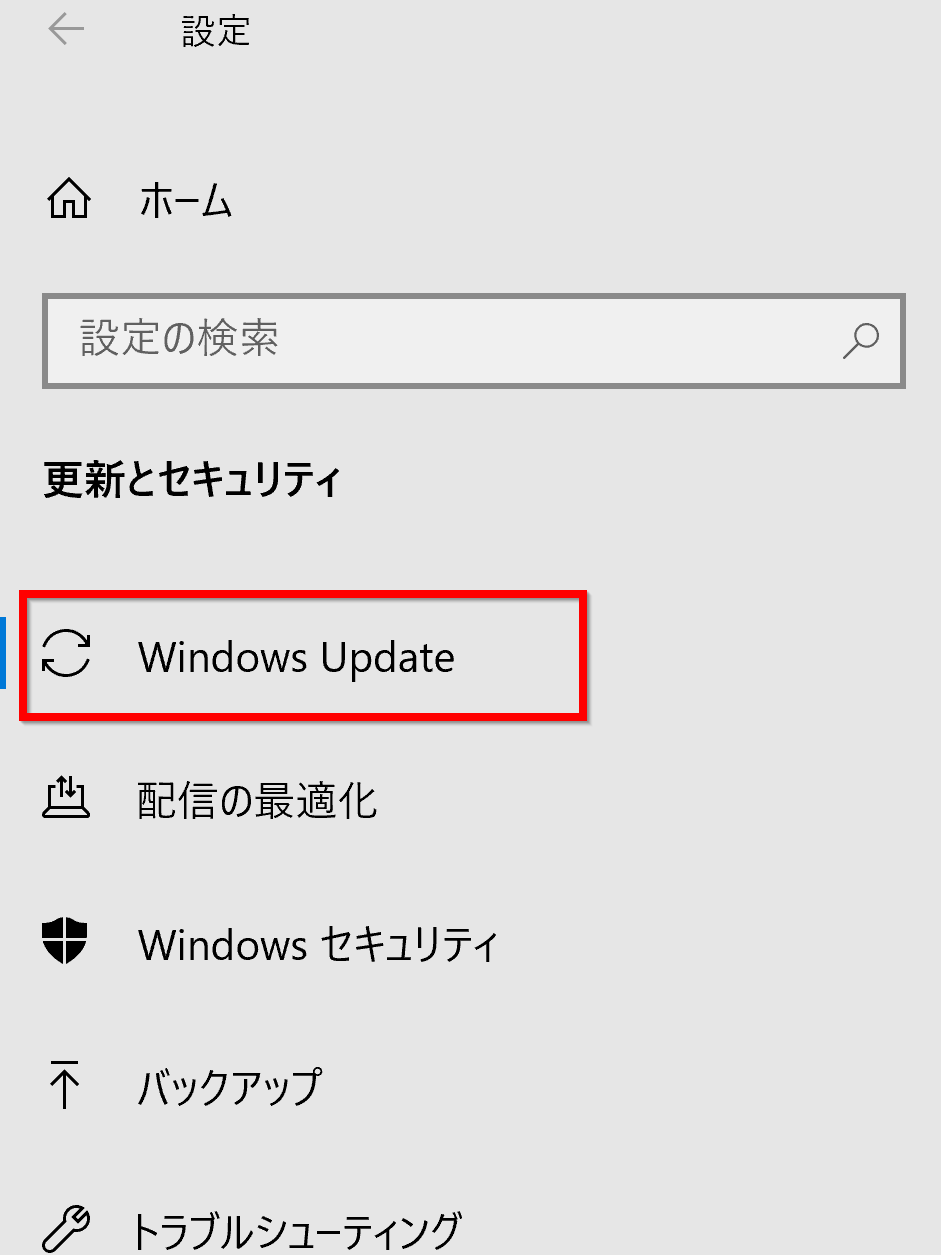
Task: Click the magnifier icon in the search box
Action: 860,340
